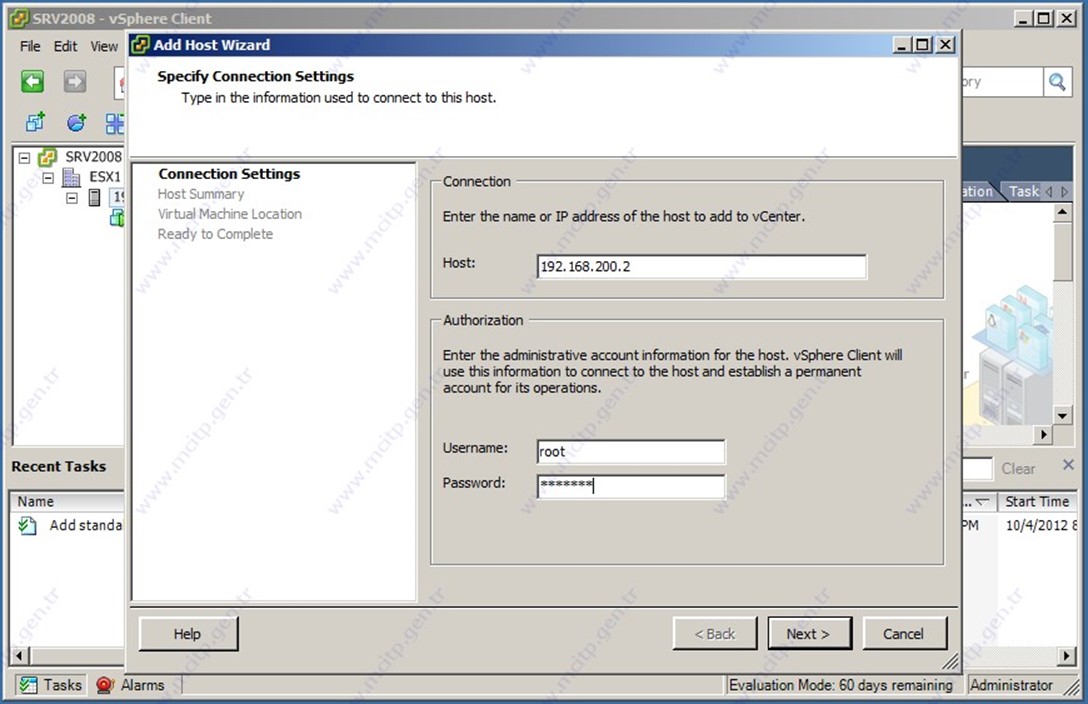Click the sort arrow column header left of Start Time
Screen dimensions: 1088x704
(978, 501)
